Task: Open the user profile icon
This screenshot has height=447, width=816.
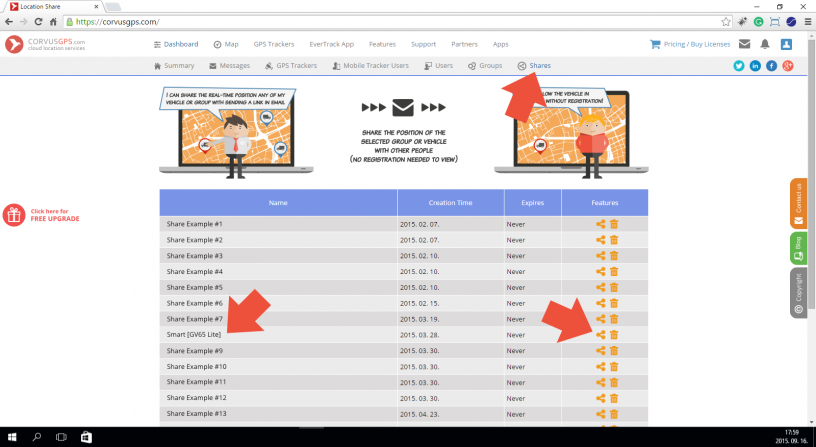Action: (786, 44)
